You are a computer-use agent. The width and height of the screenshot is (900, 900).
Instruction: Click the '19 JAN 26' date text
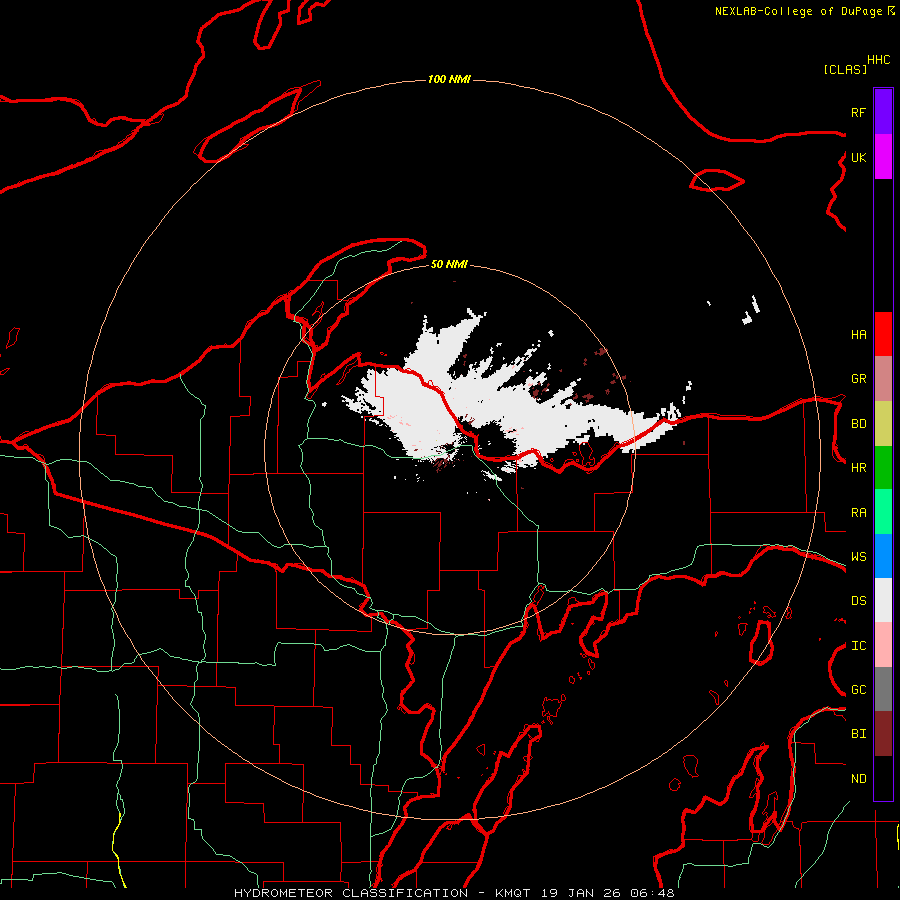580,893
